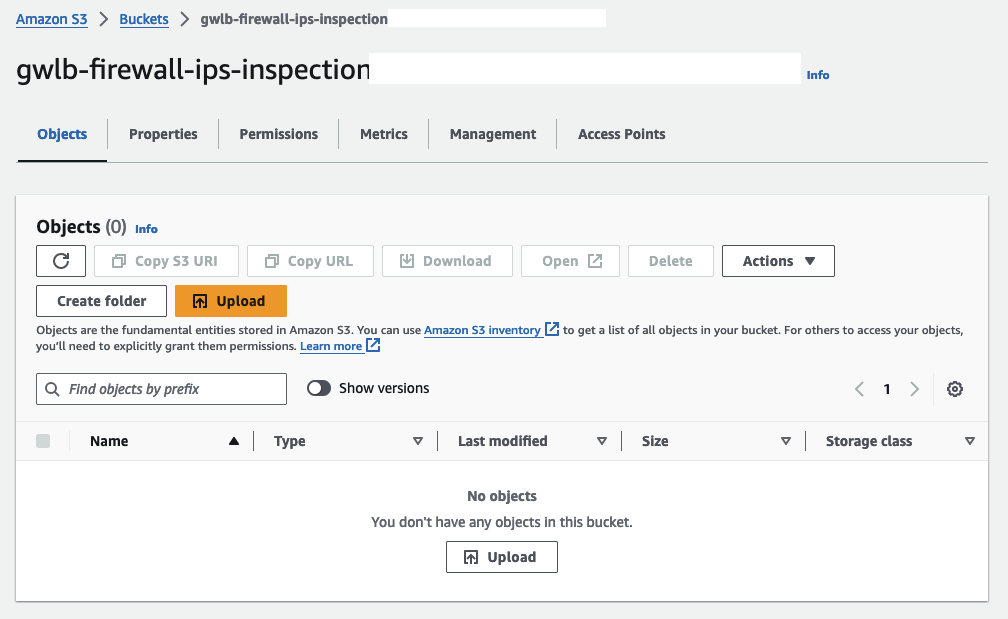Viewport: 1008px width, 619px height.
Task: Switch to the Properties tab
Action: (x=163, y=134)
